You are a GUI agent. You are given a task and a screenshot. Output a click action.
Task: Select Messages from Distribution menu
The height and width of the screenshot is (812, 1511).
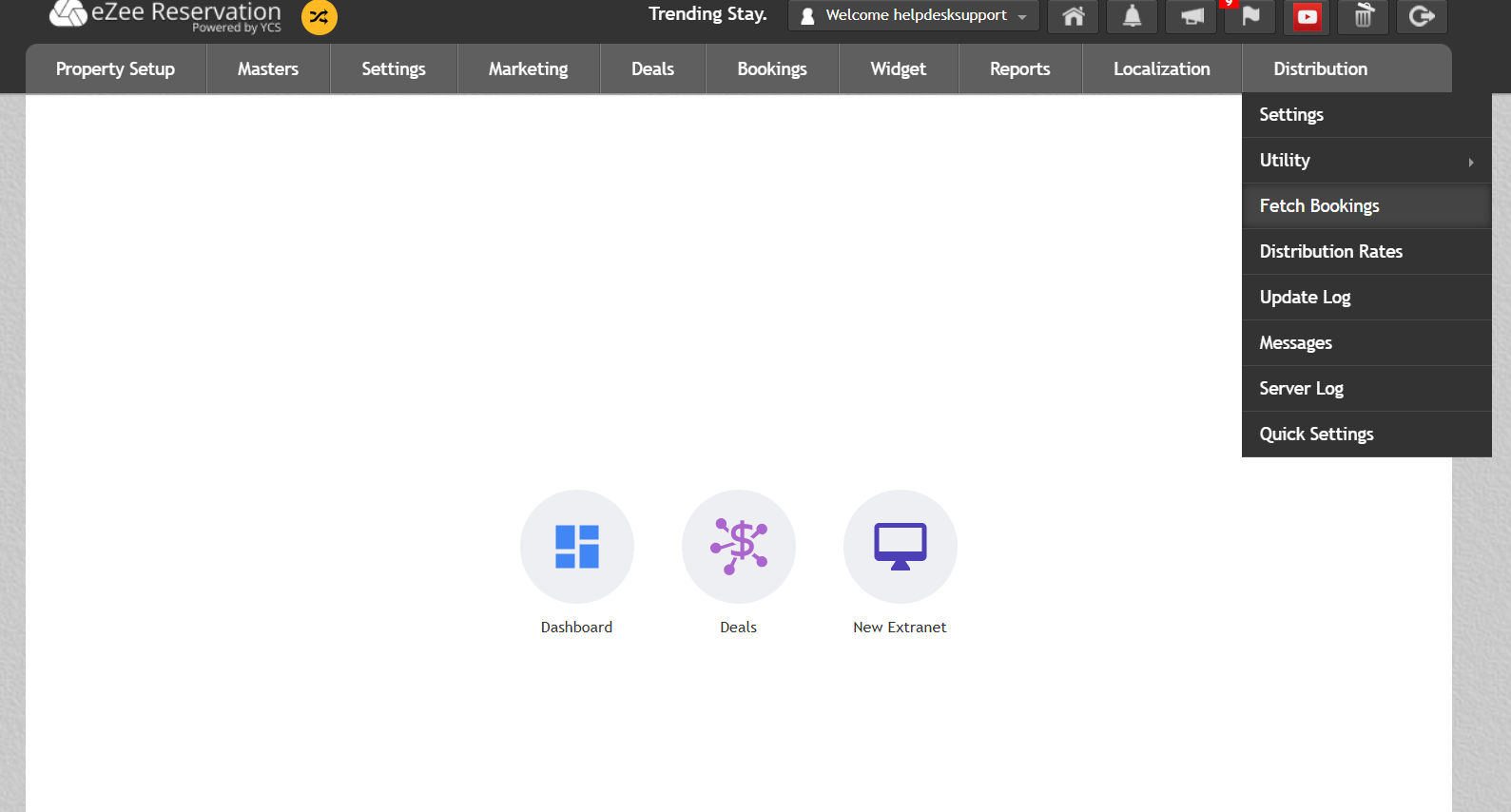tap(1366, 343)
